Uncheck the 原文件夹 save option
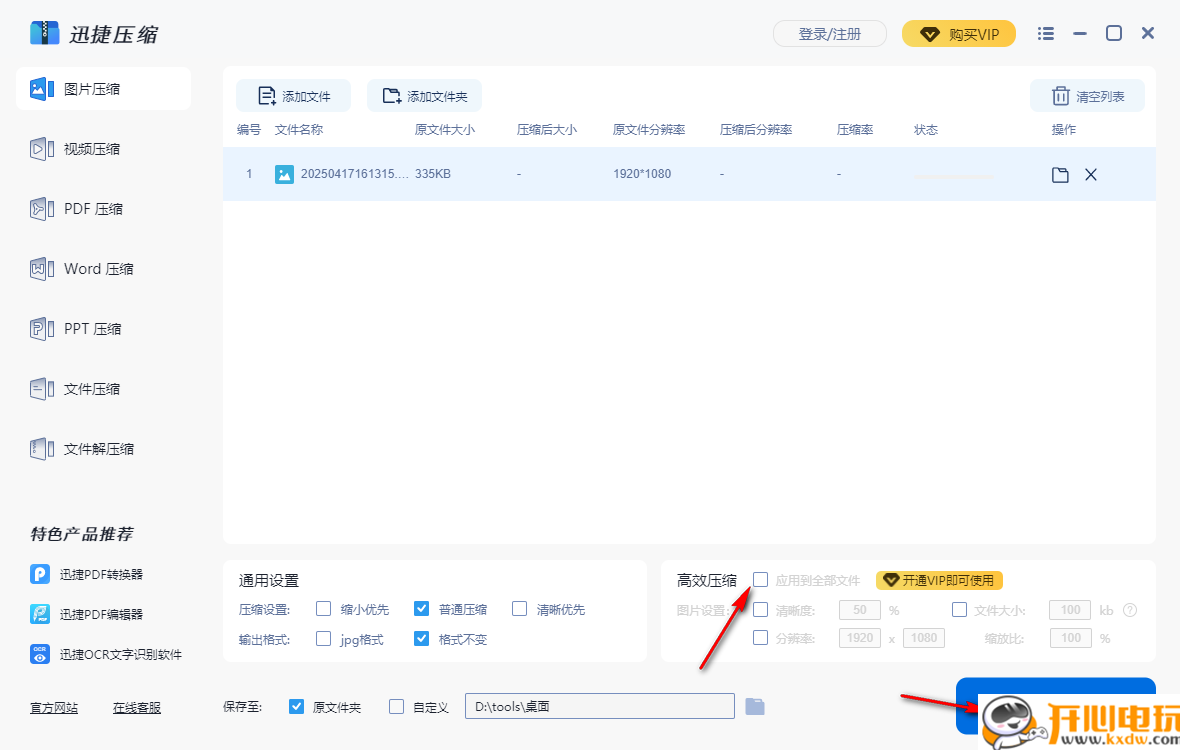The height and width of the screenshot is (750, 1180). point(296,706)
